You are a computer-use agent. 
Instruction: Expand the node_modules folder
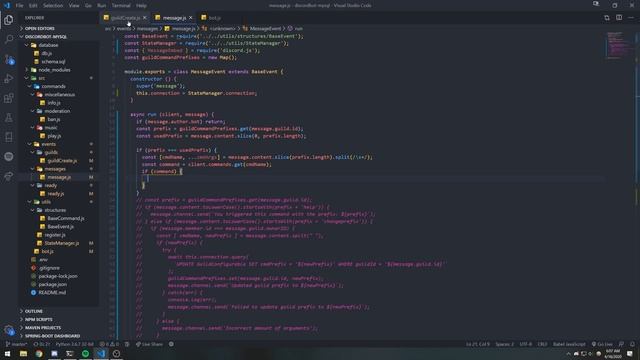click(x=54, y=70)
